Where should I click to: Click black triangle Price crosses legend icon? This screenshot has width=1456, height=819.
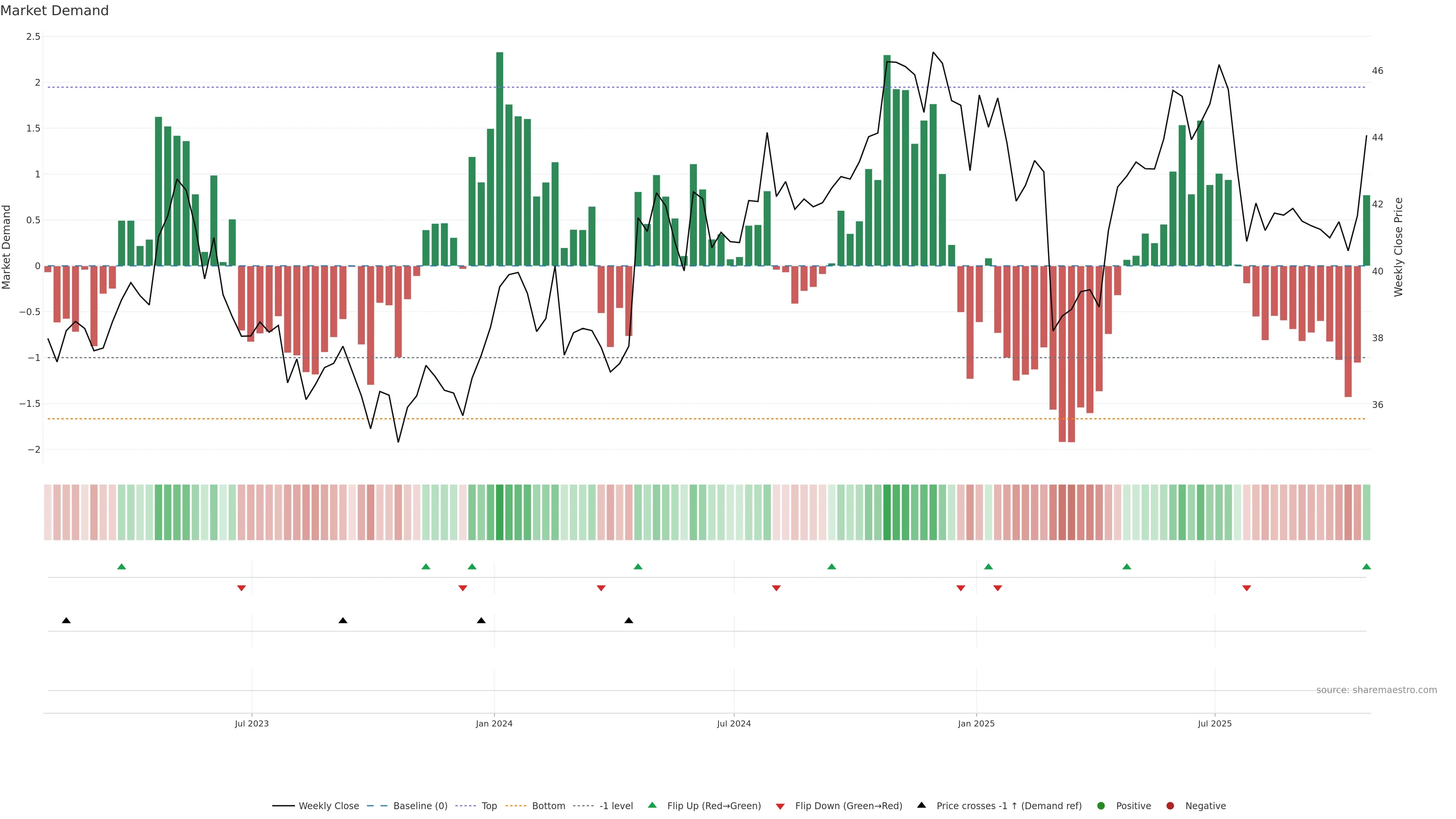pyautogui.click(x=922, y=805)
